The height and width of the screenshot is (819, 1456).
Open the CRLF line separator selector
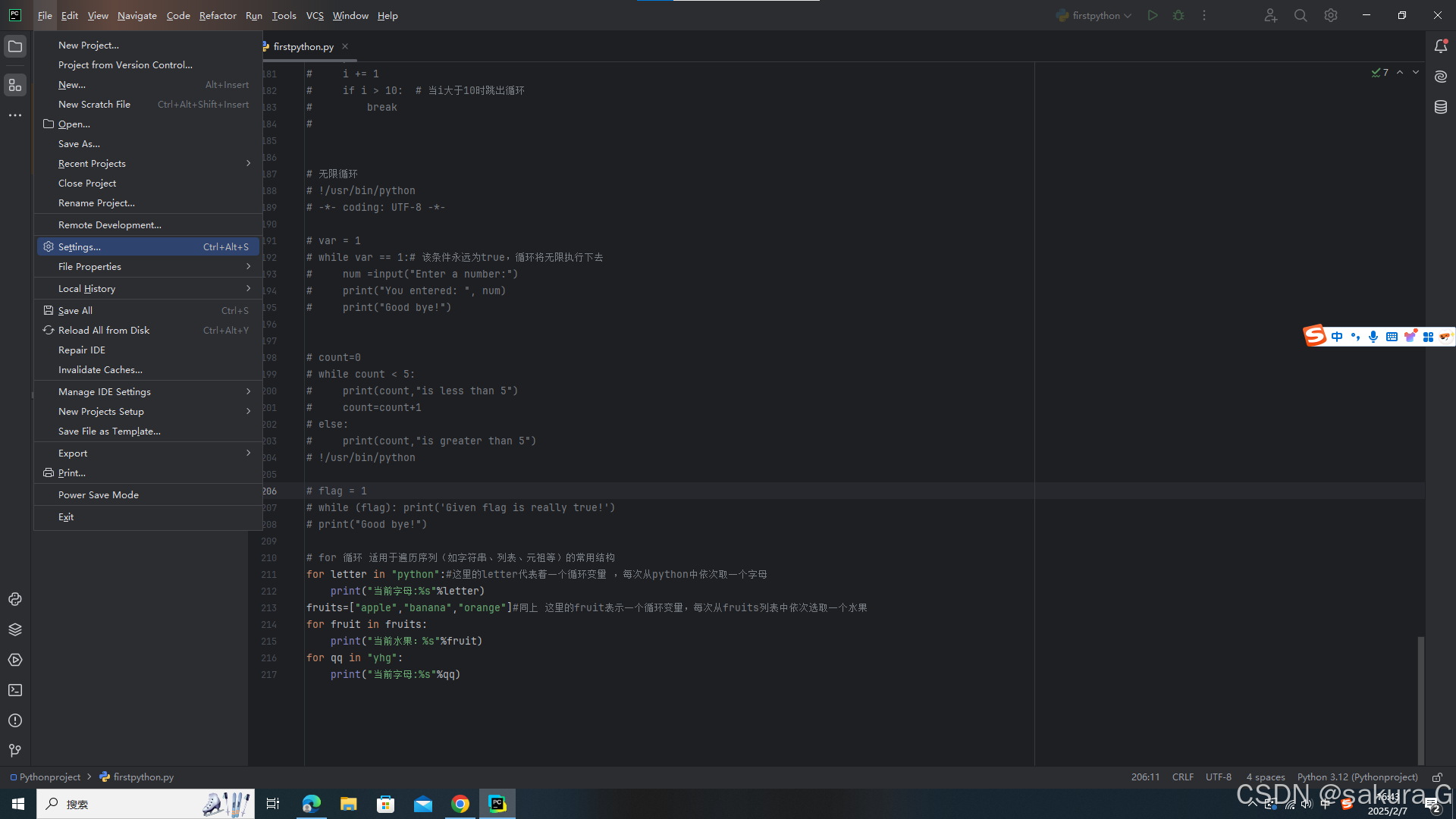1182,777
